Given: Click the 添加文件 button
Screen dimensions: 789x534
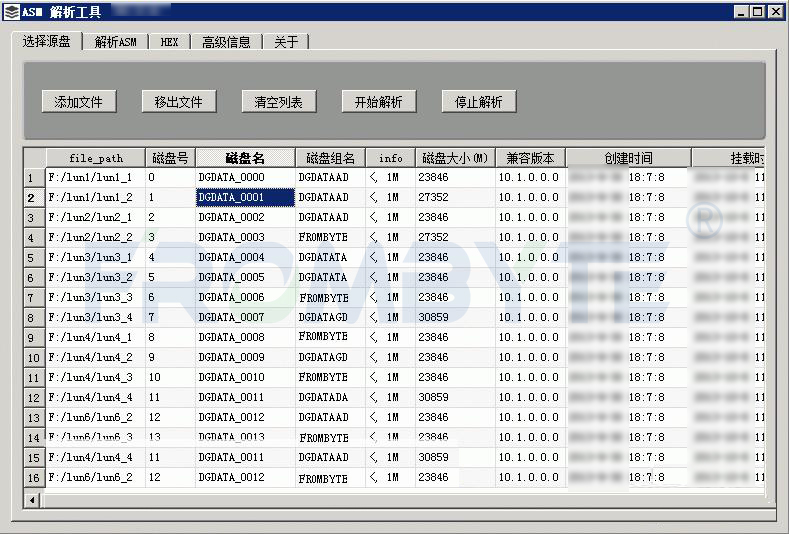Looking at the screenshot, I should coord(79,102).
